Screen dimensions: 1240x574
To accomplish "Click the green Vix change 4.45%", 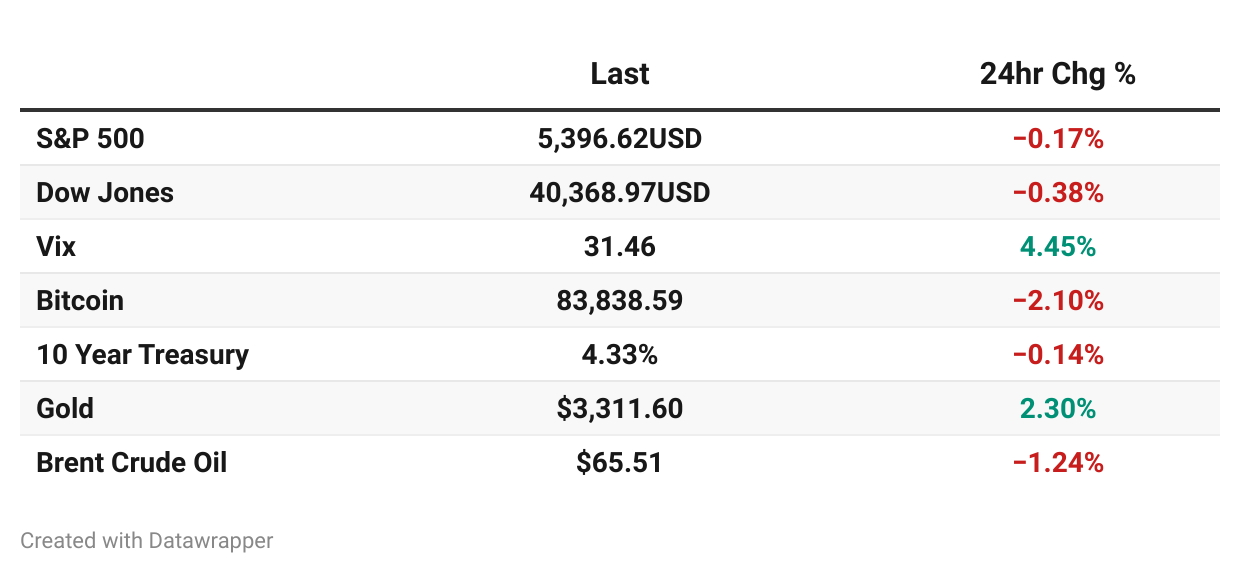I will coord(1058,247).
